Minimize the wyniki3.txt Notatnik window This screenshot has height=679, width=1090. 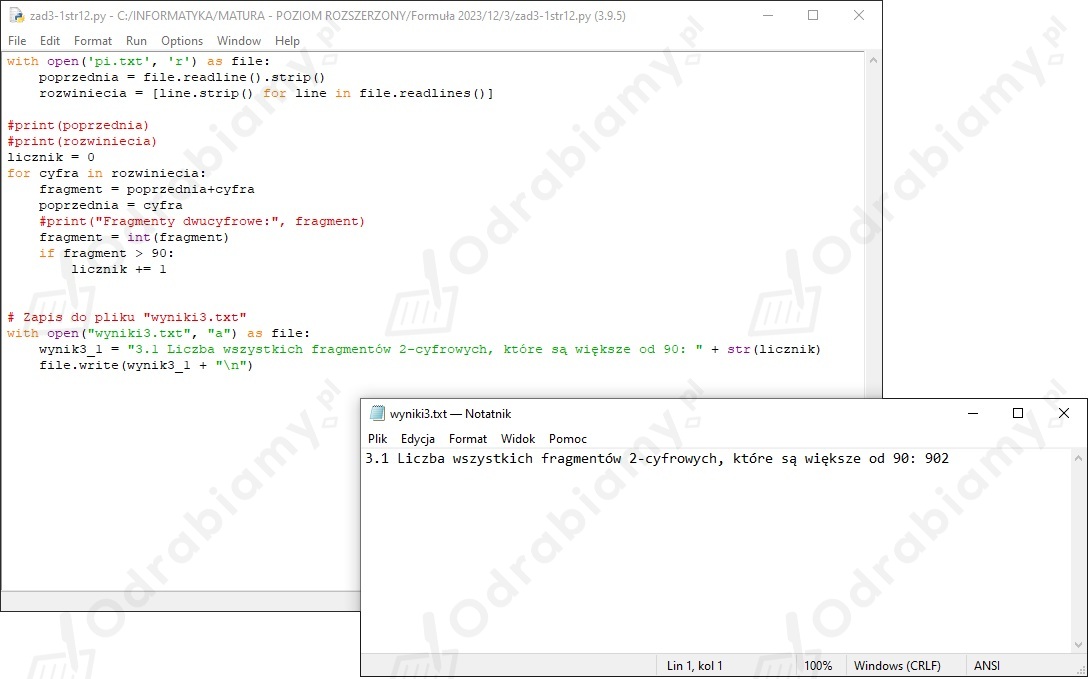971,413
